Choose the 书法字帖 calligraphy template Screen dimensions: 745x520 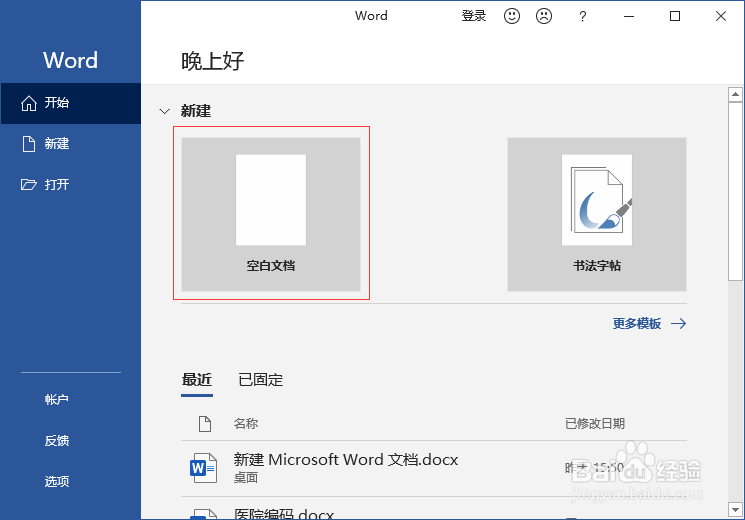pyautogui.click(x=597, y=214)
